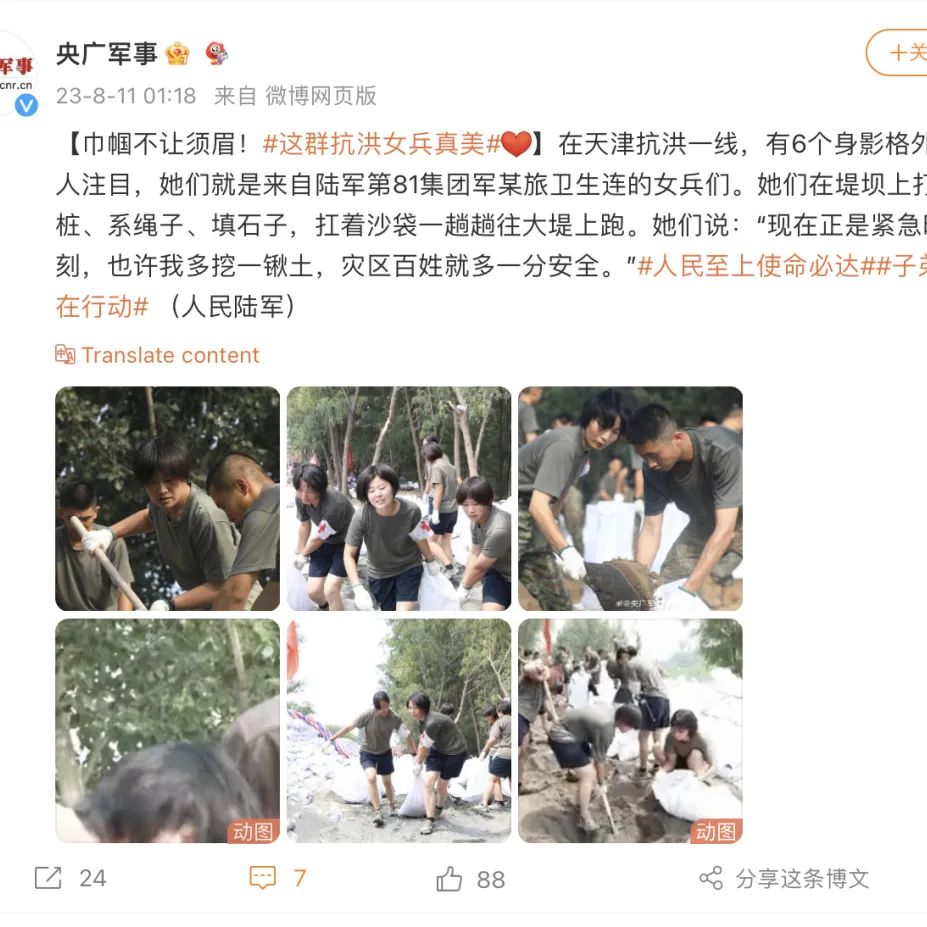
Task: Open middle photo of three women carrying sandbags
Action: [x=399, y=498]
